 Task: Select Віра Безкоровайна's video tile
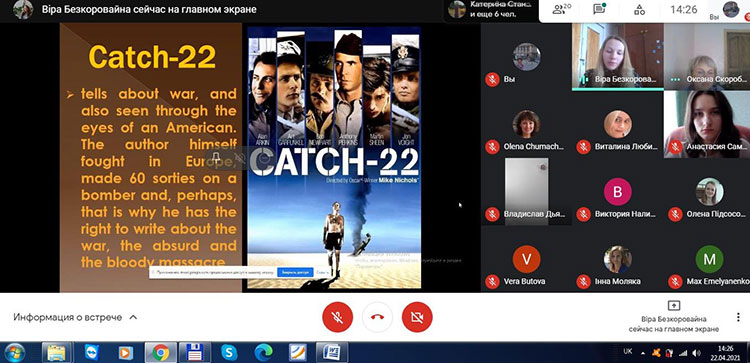[618, 56]
